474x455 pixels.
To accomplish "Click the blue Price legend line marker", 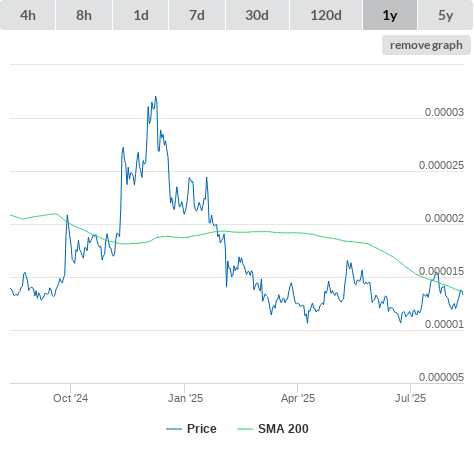I will point(174,429).
